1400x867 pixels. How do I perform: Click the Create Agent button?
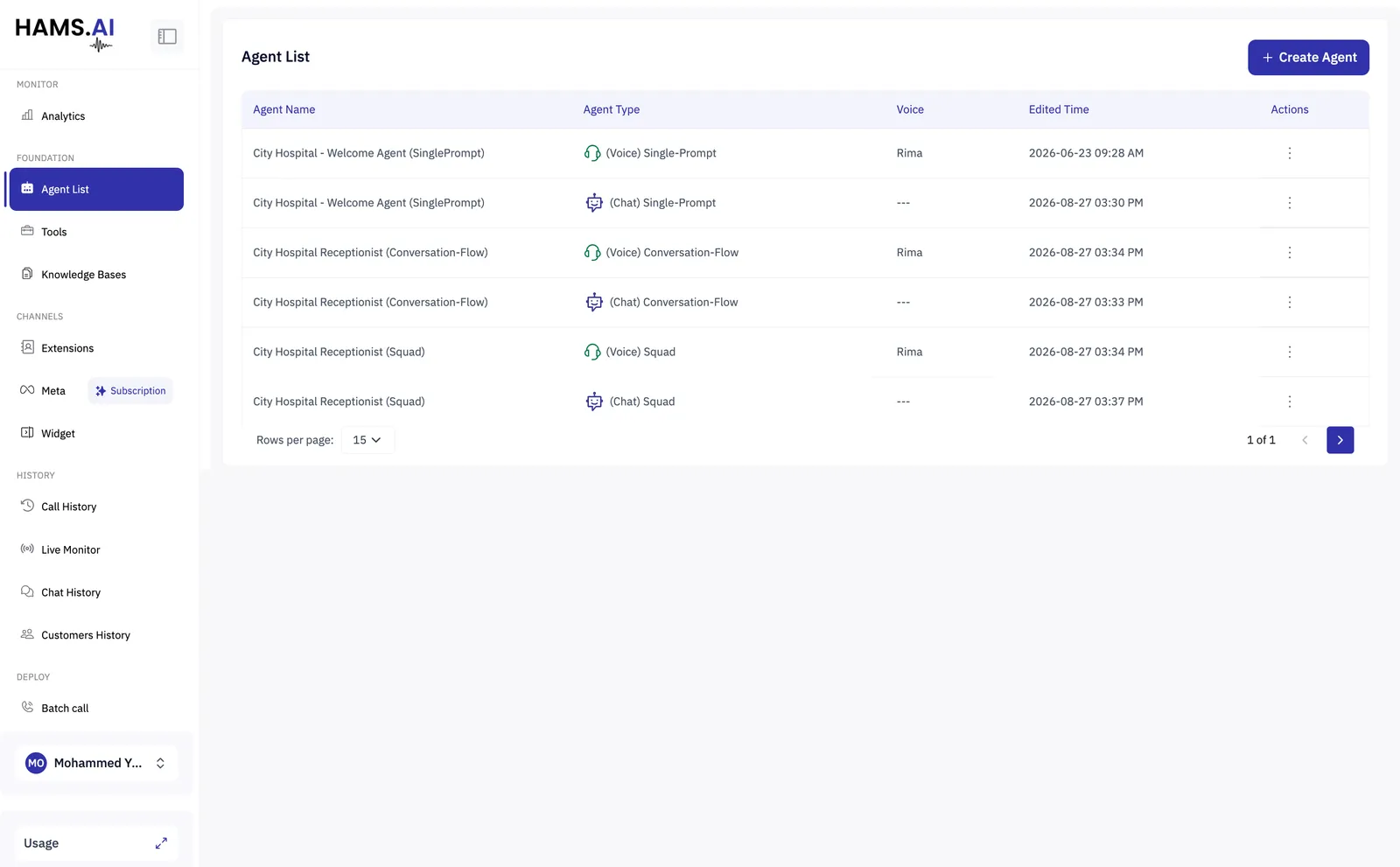pyautogui.click(x=1308, y=58)
